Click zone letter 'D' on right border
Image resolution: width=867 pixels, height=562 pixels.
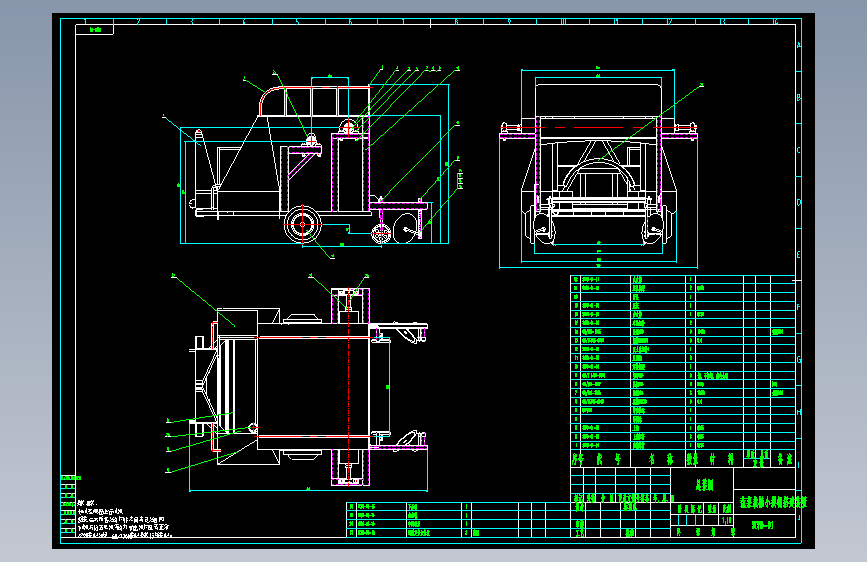[x=798, y=202]
